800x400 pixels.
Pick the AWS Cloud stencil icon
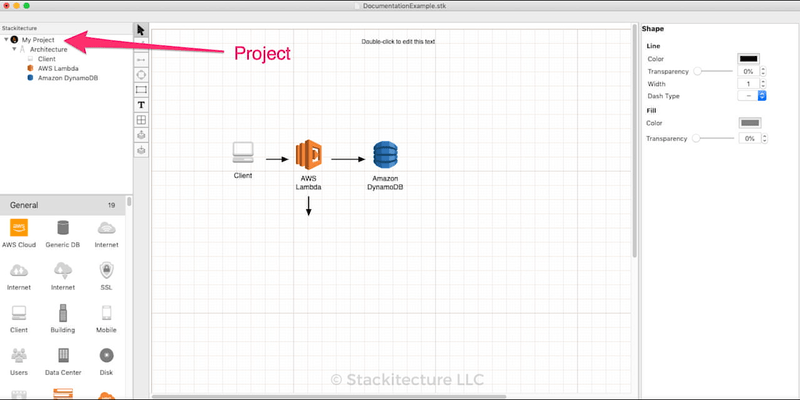pos(21,228)
